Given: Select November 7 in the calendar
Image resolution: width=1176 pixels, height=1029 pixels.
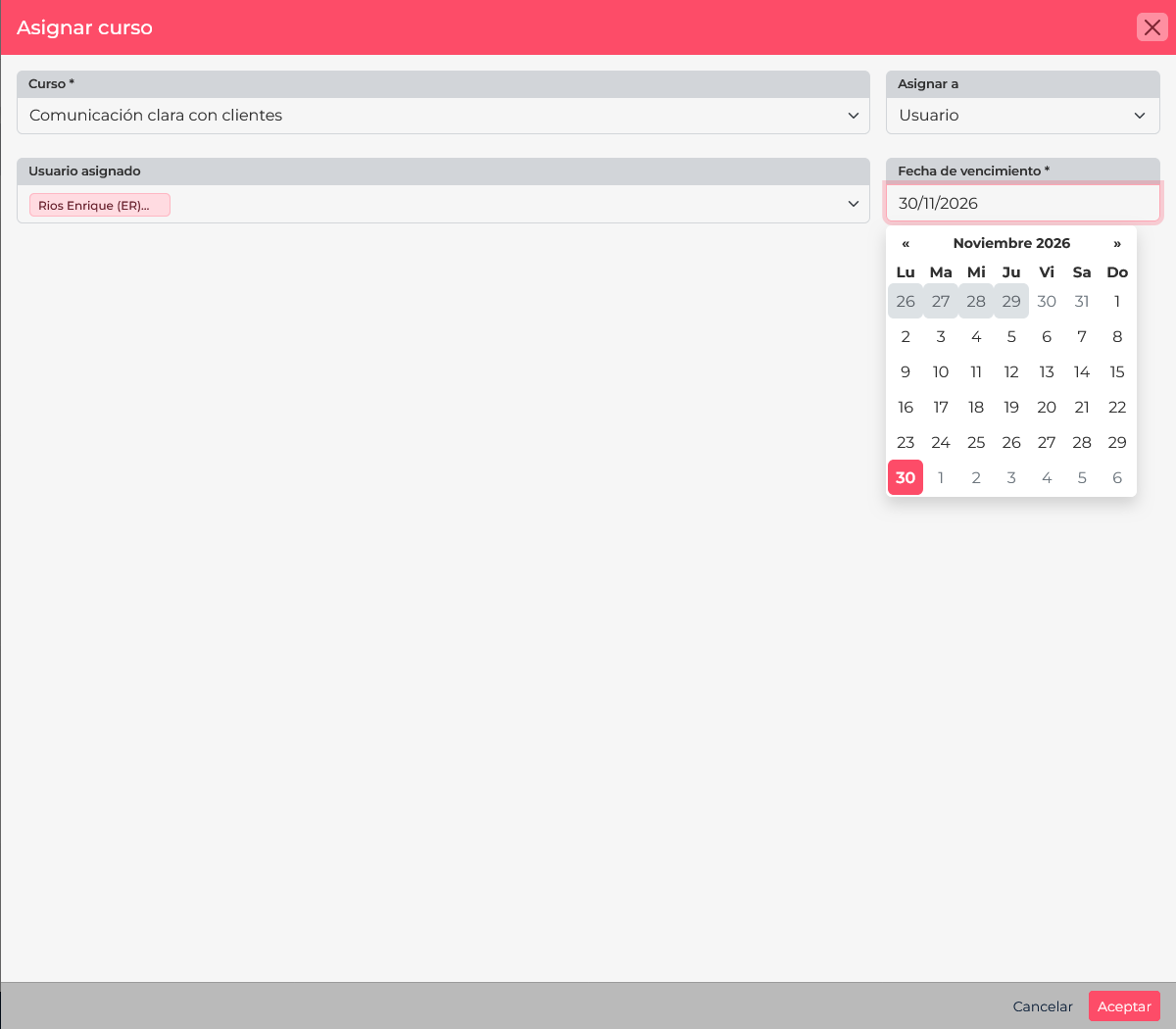Looking at the screenshot, I should 1082,337.
